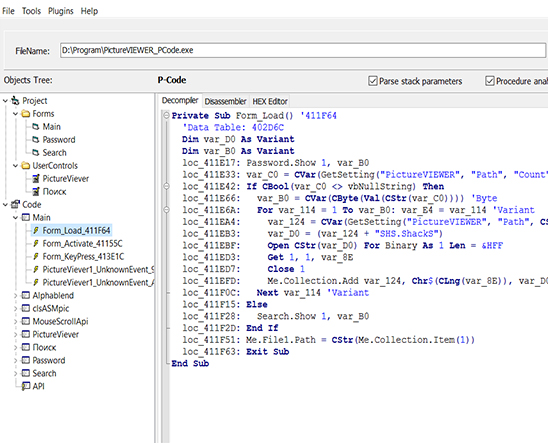548x443 pixels.
Task: Select Main form in Forms folder
Action: click(x=51, y=126)
